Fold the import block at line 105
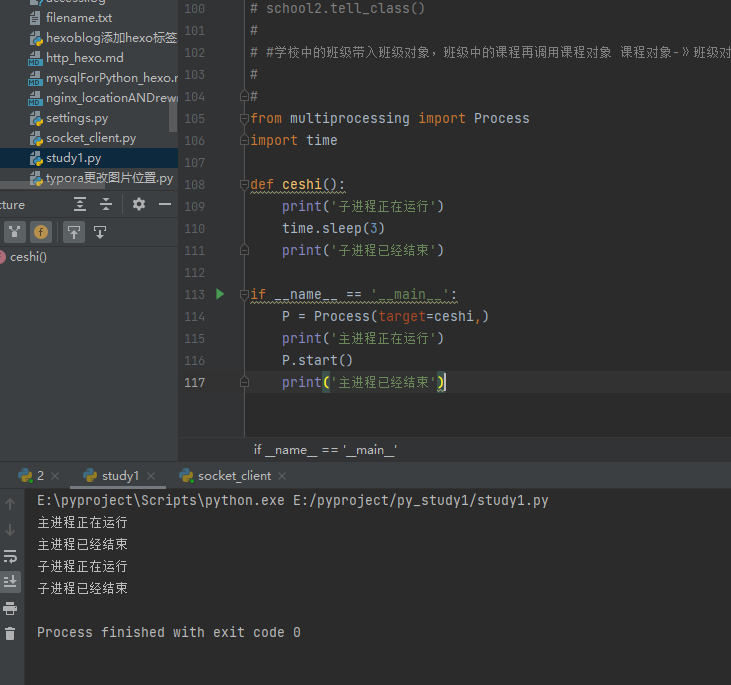Screen dimensions: 731x685 (244, 119)
